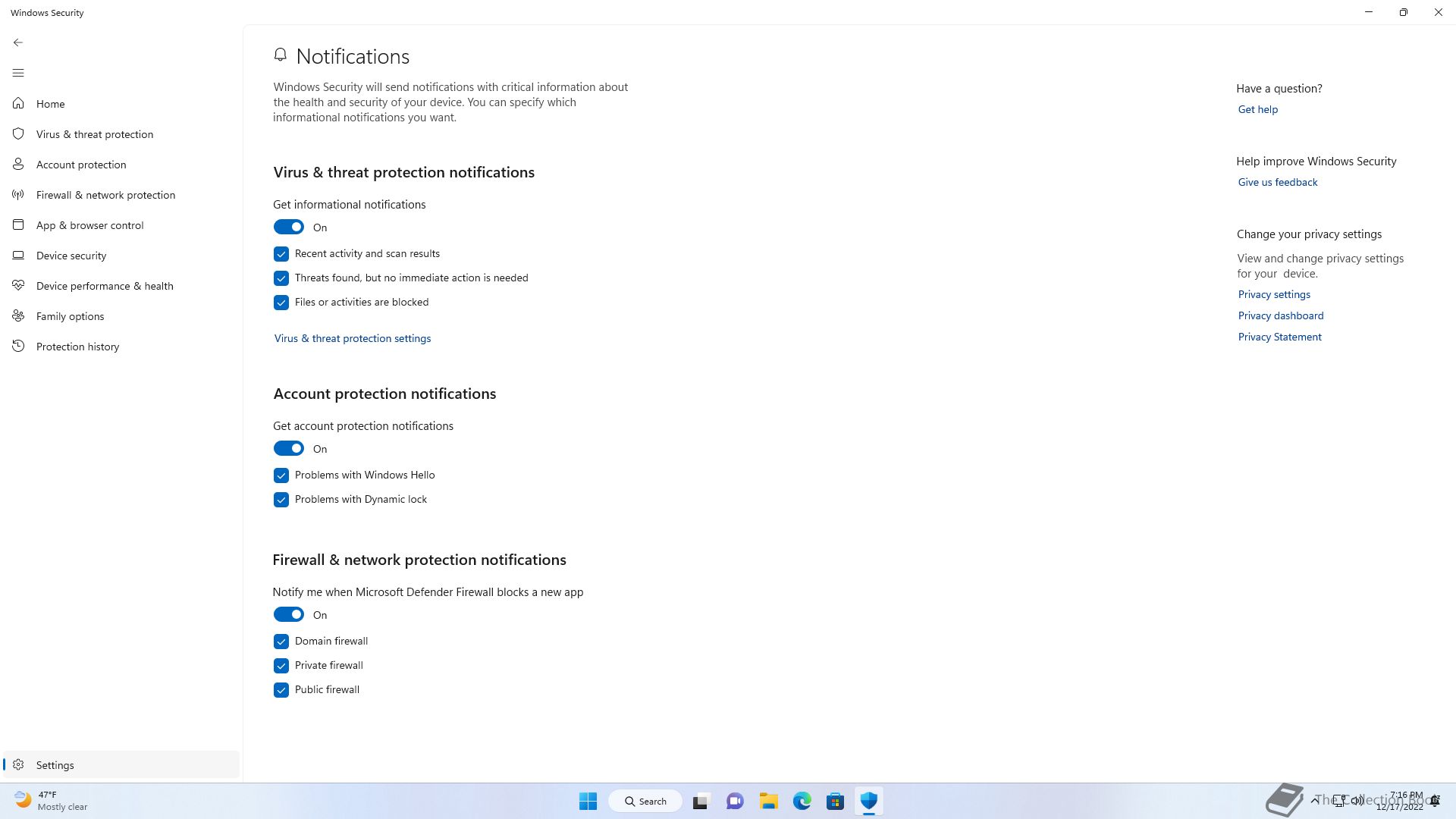Click the Windows Security shield taskbar icon
The width and height of the screenshot is (1456, 819).
[868, 801]
